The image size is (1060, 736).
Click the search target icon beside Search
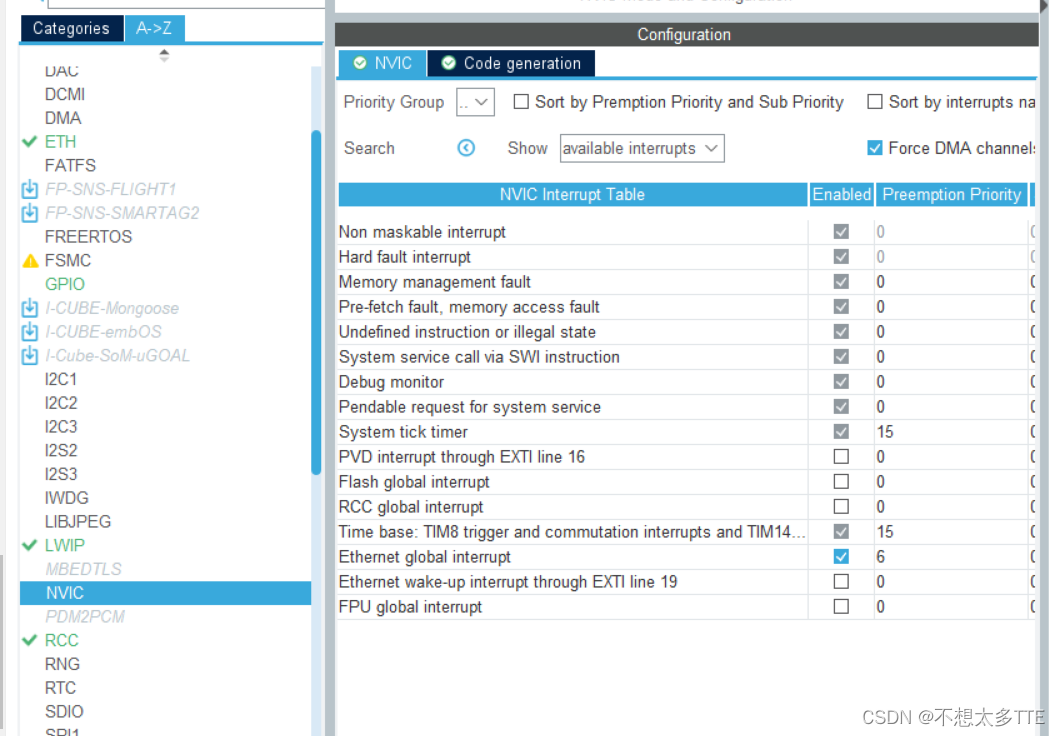[466, 147]
